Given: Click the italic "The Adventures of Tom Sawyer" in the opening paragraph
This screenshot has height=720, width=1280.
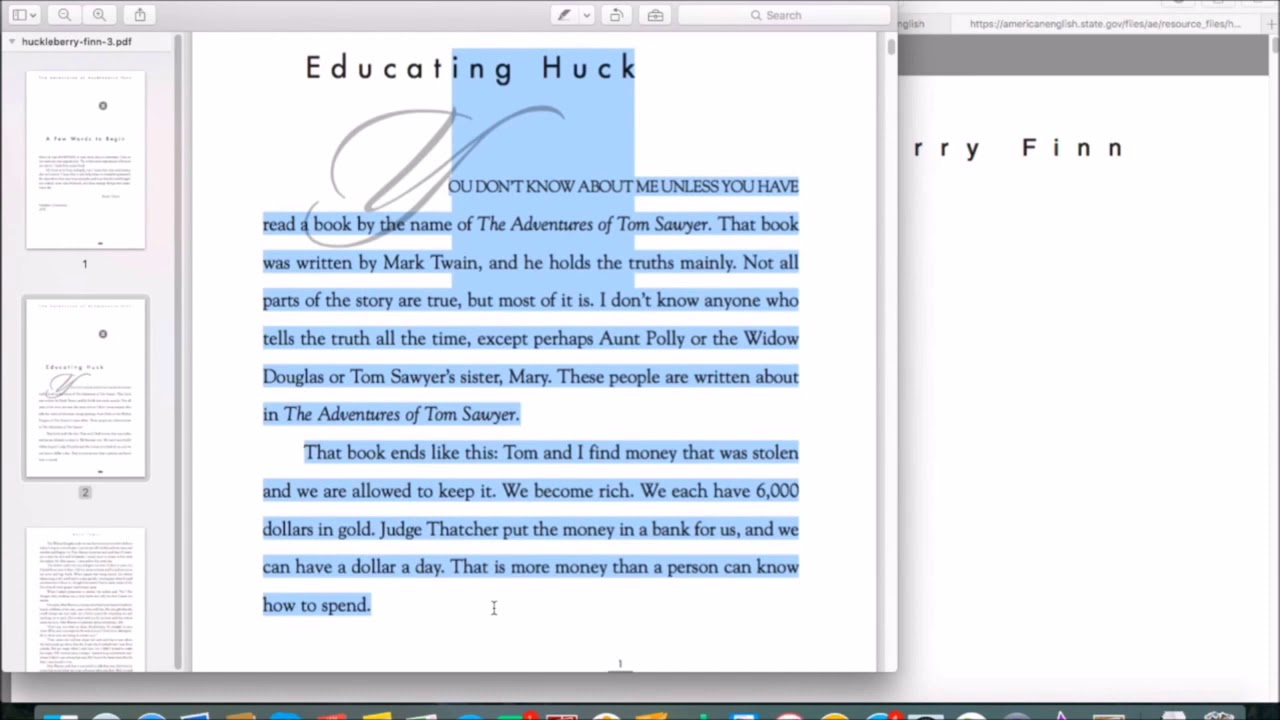Looking at the screenshot, I should (x=592, y=224).
